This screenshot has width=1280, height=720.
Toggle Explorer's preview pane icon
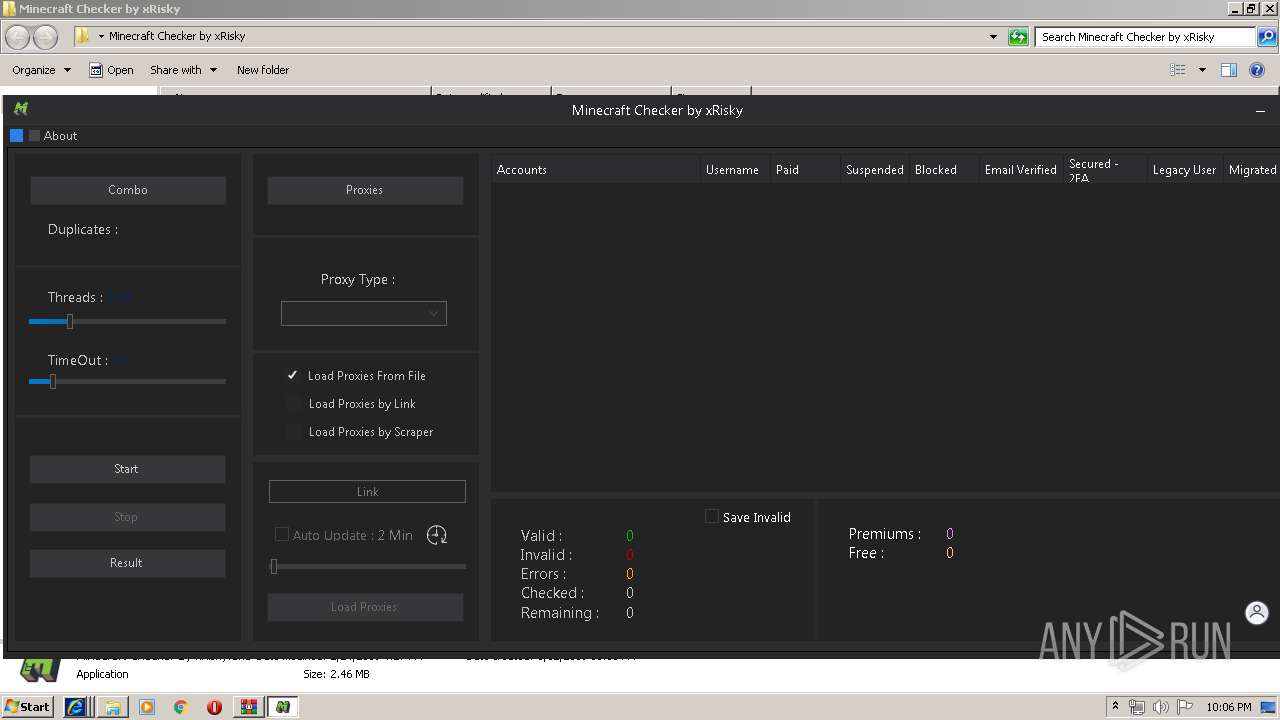[x=1229, y=70]
